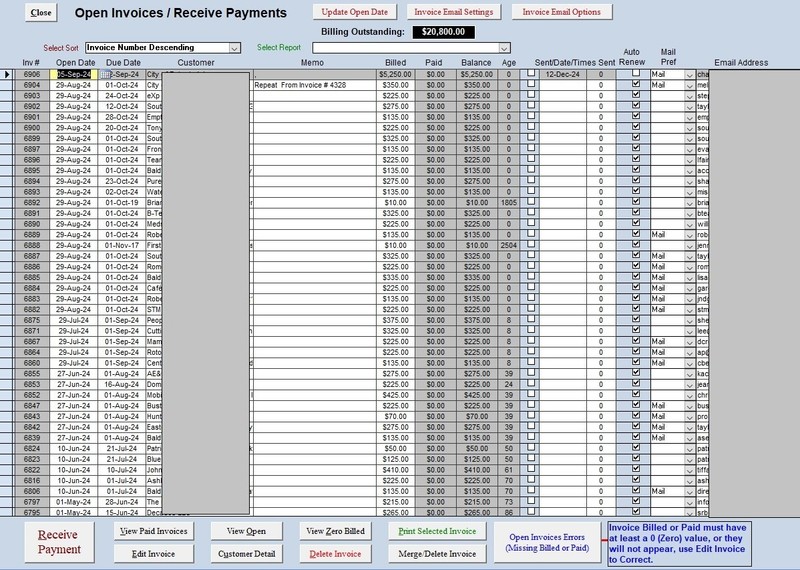Click the Email Address column header
800x570 pixels.
pyautogui.click(x=741, y=63)
